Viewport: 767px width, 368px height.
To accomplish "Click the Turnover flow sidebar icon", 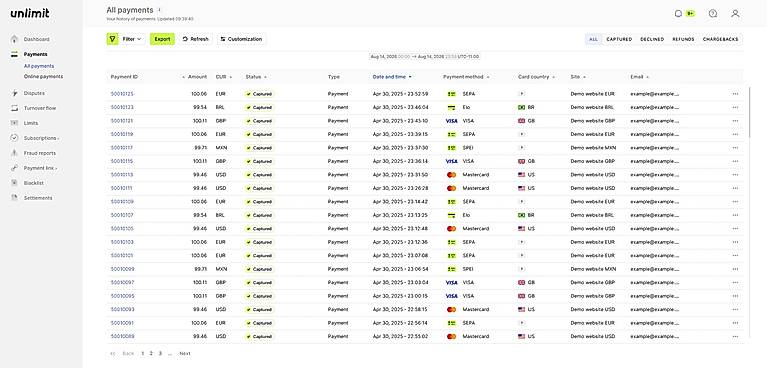I will 14,108.
